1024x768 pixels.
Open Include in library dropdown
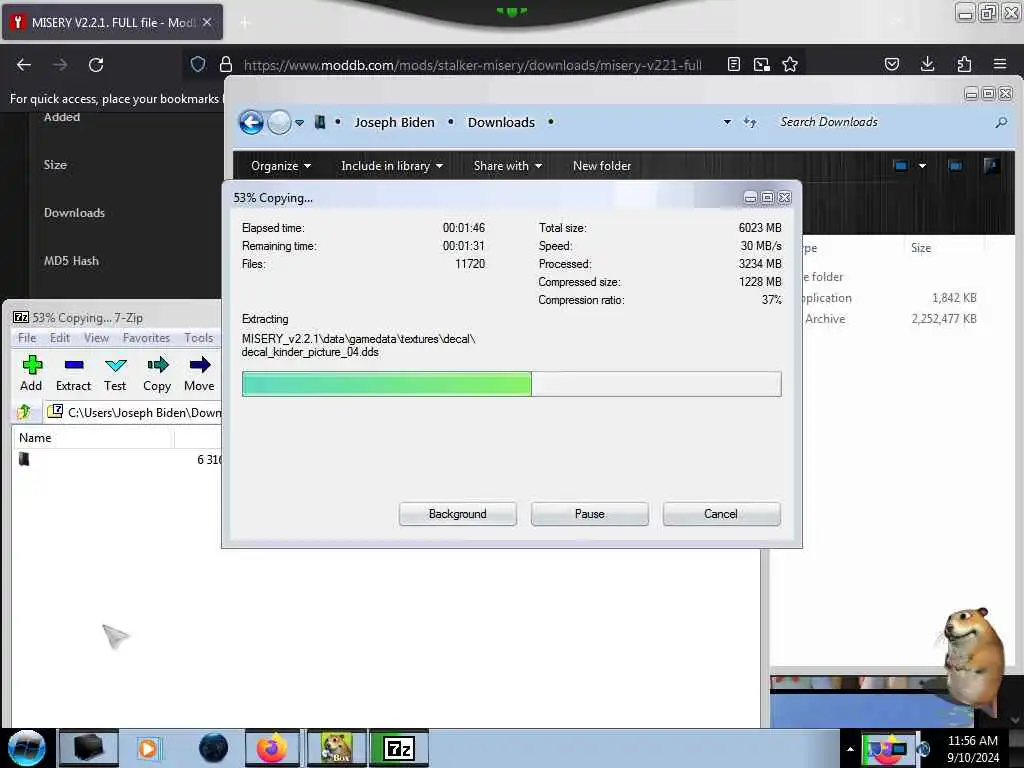392,166
